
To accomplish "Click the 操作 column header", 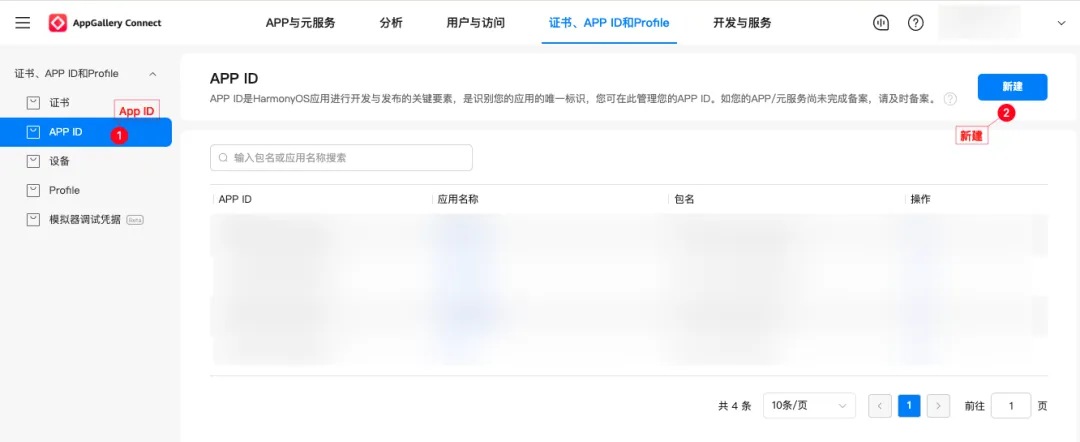I will pos(920,199).
